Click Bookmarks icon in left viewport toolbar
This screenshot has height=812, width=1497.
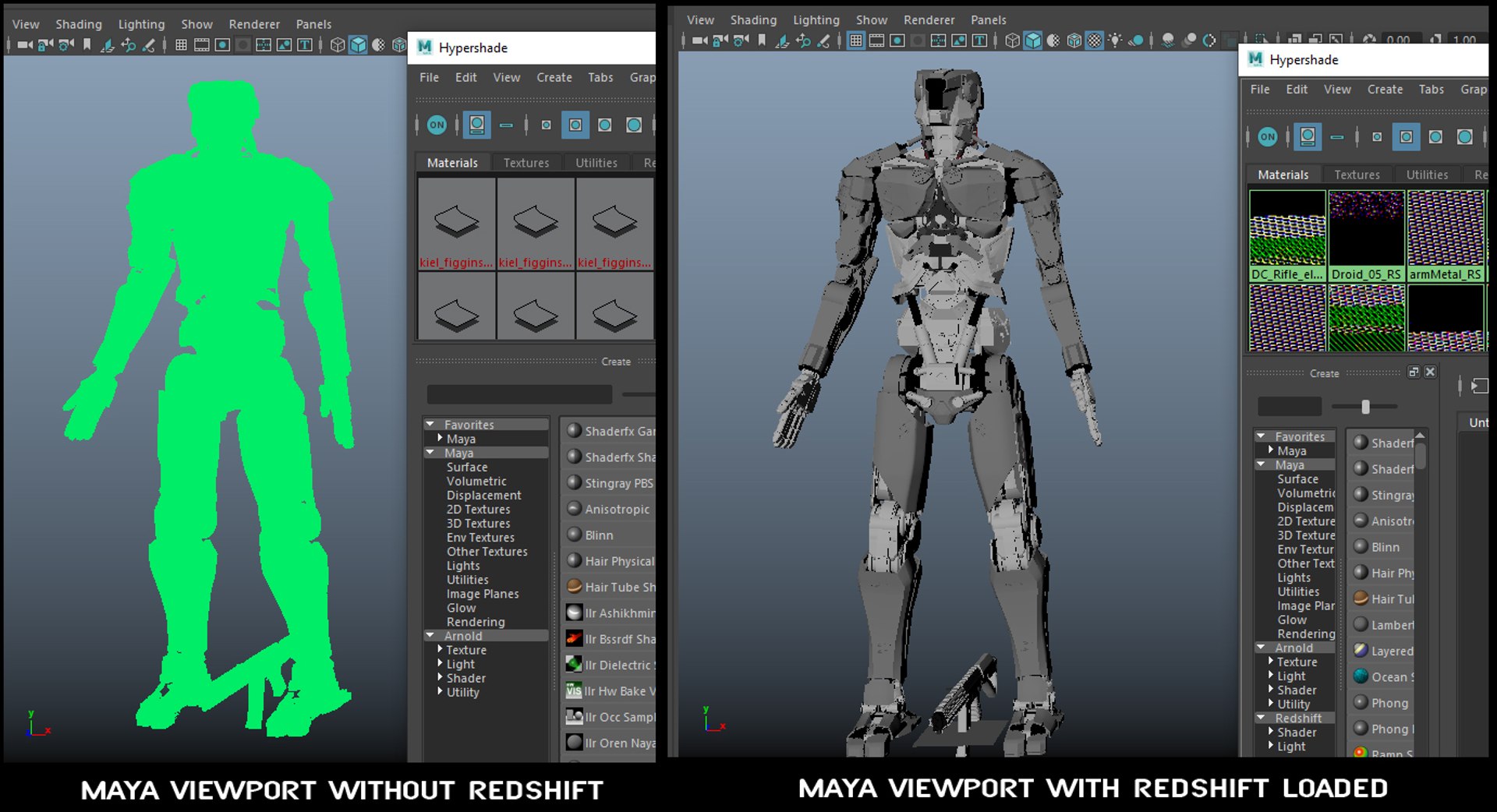coord(87,45)
